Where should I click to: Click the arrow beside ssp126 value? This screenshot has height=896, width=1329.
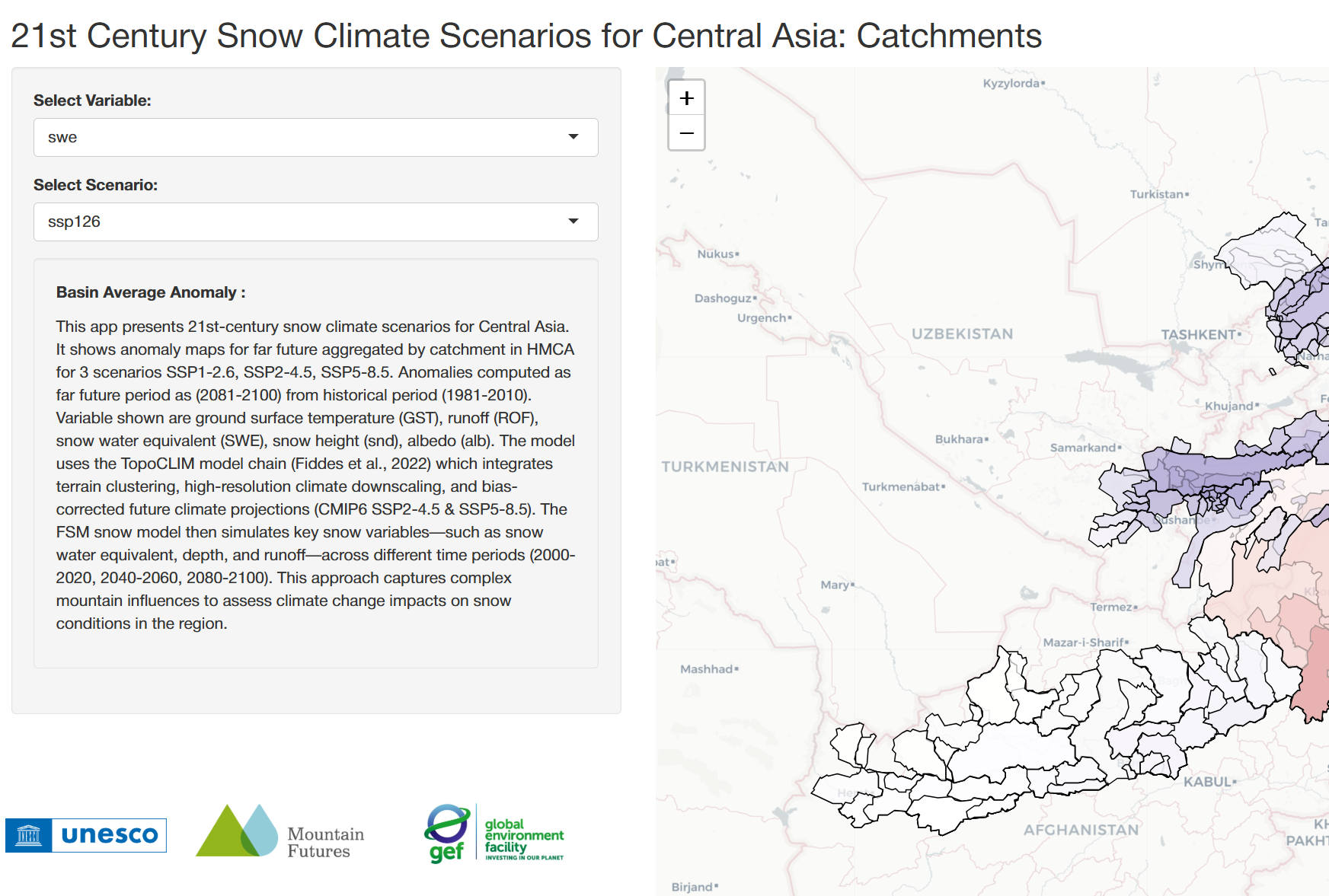coord(573,222)
